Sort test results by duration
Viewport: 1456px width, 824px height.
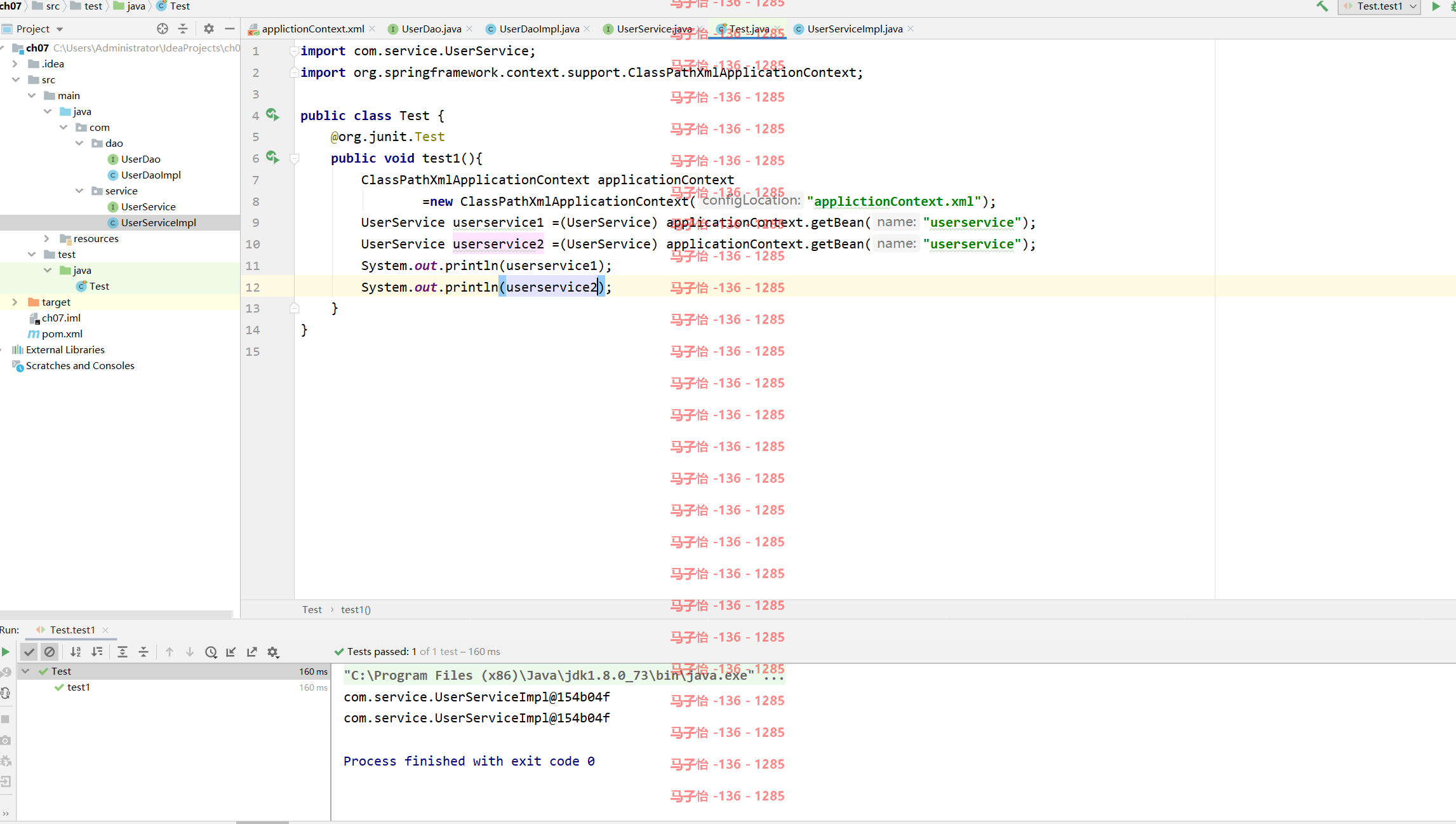click(x=97, y=651)
